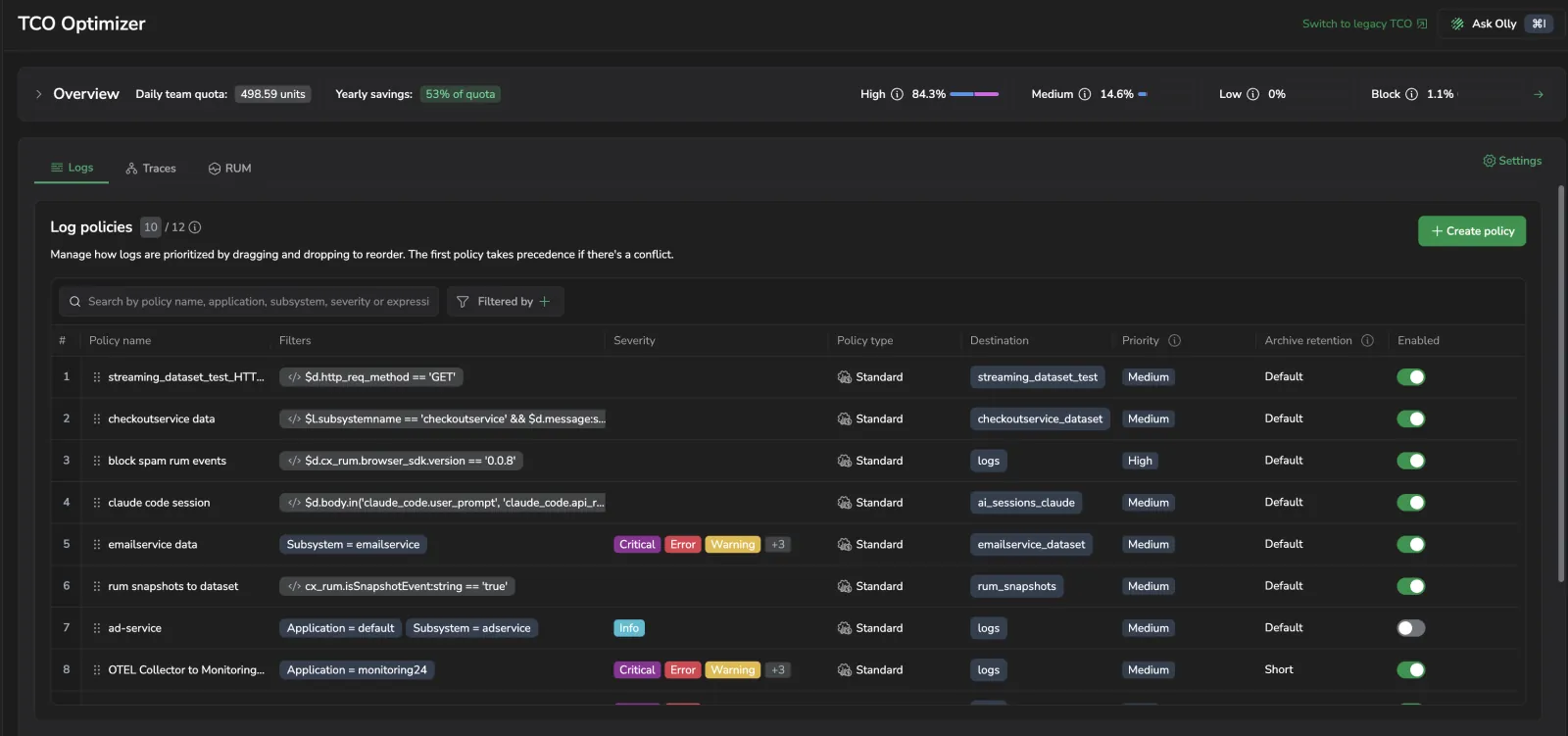Click the Medium priority info icon in Overview
1568x736 pixels.
click(1085, 94)
